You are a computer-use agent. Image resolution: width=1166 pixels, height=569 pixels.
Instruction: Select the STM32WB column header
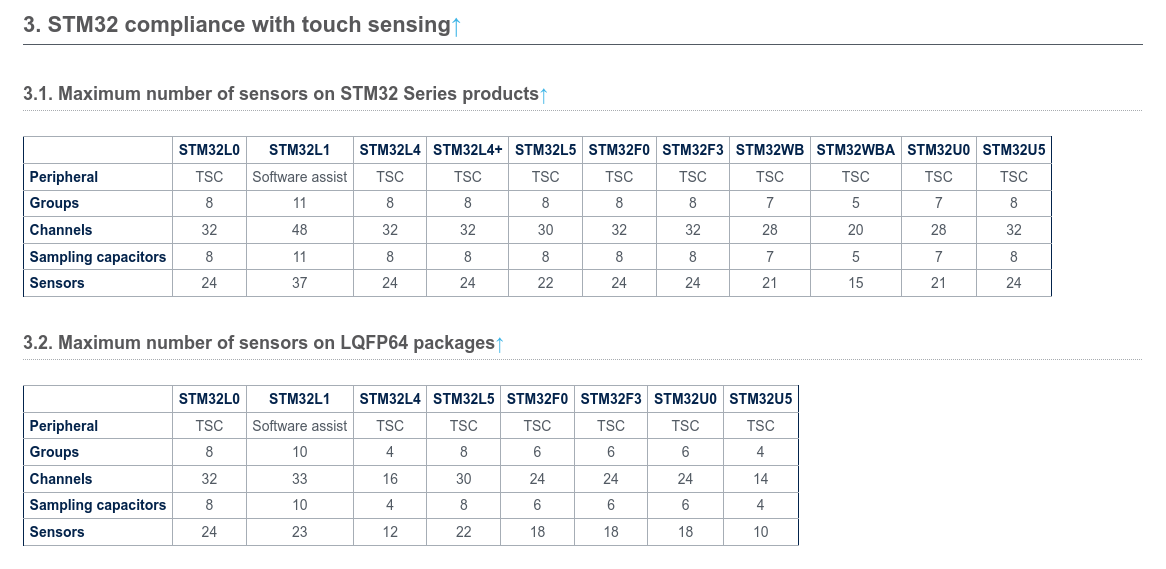769,150
